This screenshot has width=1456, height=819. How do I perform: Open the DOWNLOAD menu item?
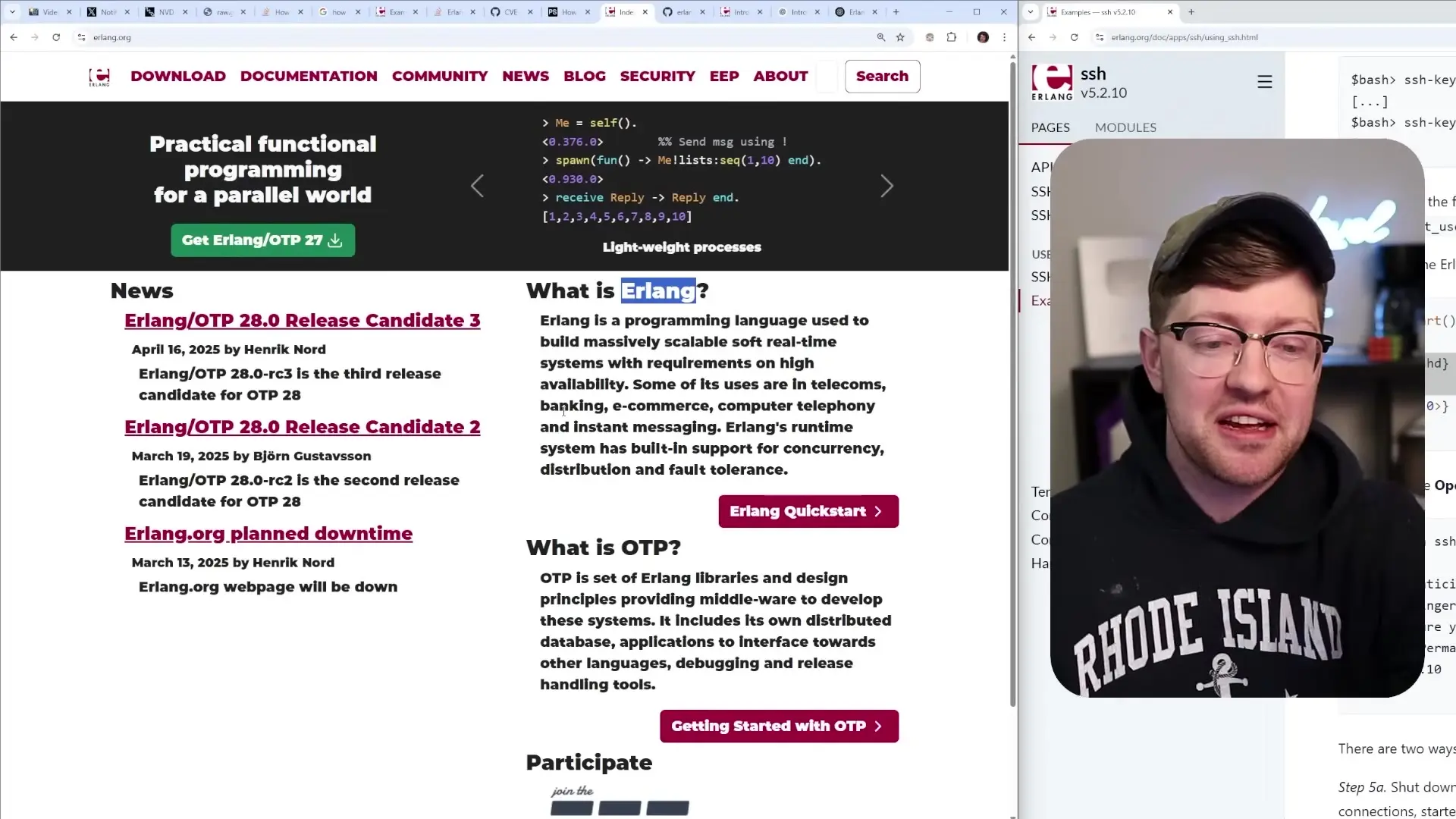[178, 76]
